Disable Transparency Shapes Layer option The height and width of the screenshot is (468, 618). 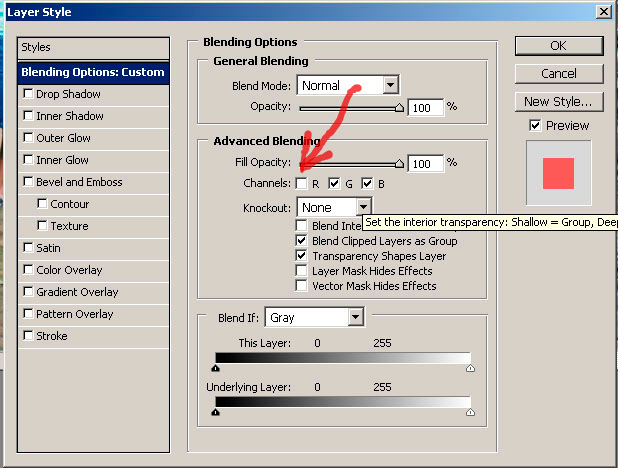coord(302,256)
